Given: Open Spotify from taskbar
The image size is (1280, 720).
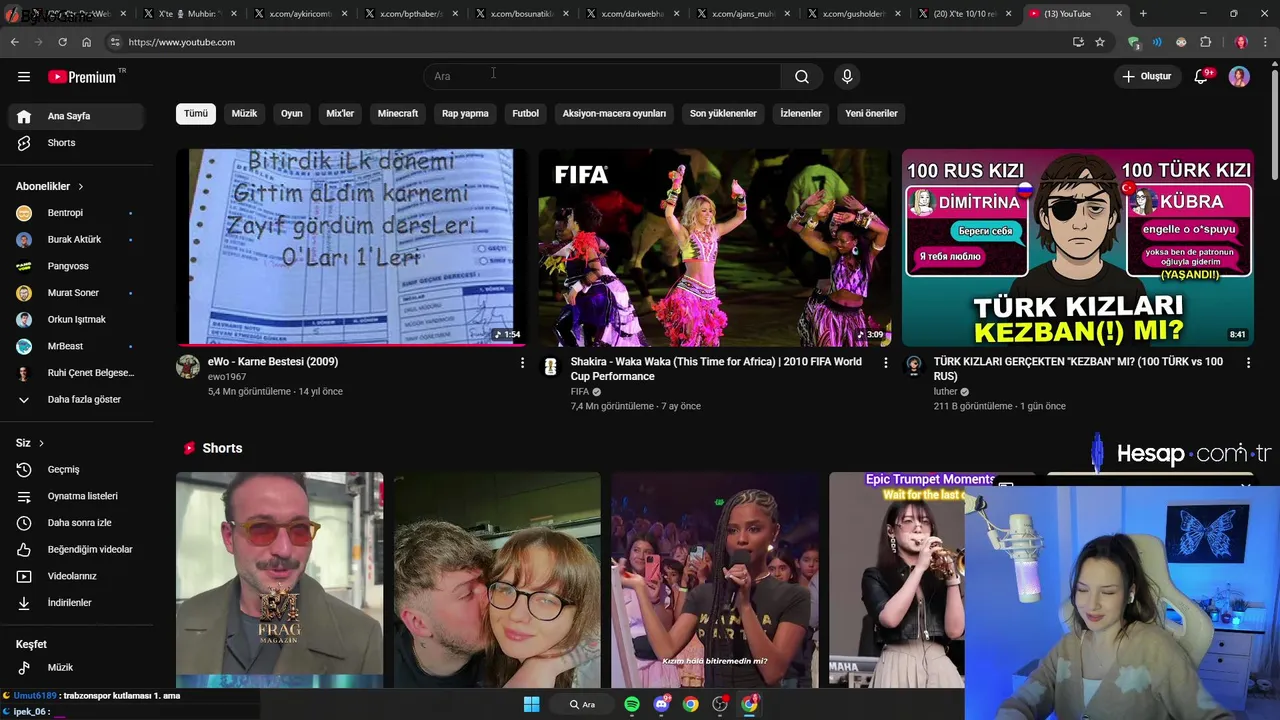Looking at the screenshot, I should (x=632, y=704).
